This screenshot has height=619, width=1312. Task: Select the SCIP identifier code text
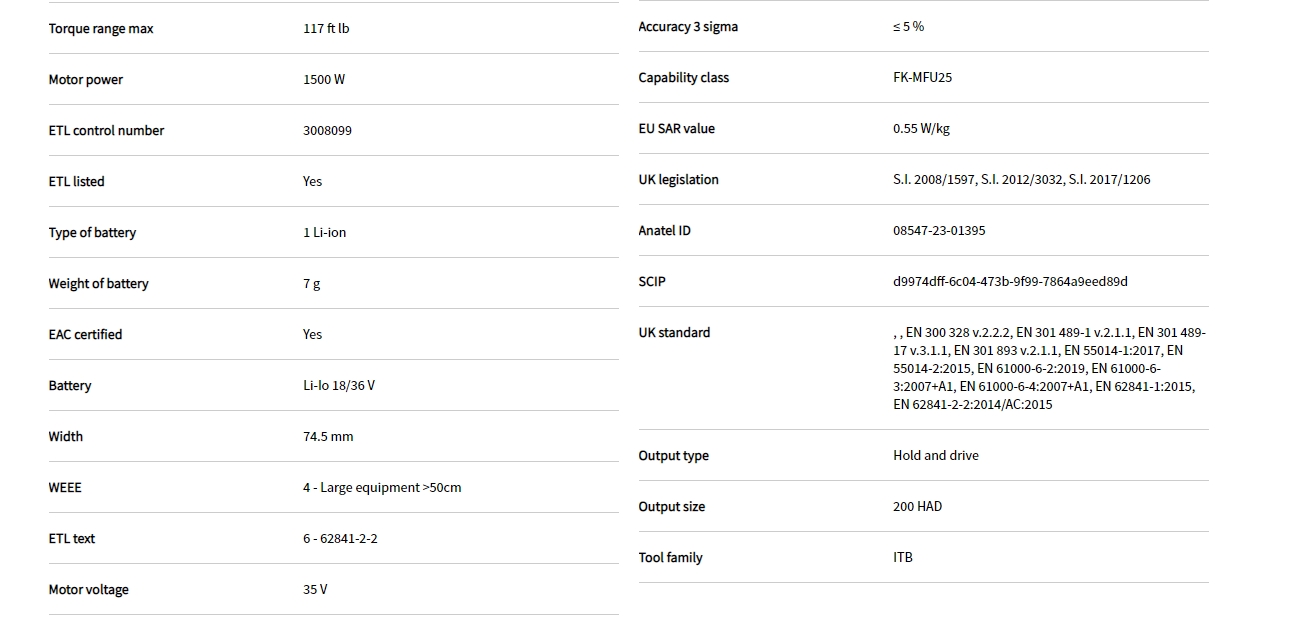[1010, 282]
